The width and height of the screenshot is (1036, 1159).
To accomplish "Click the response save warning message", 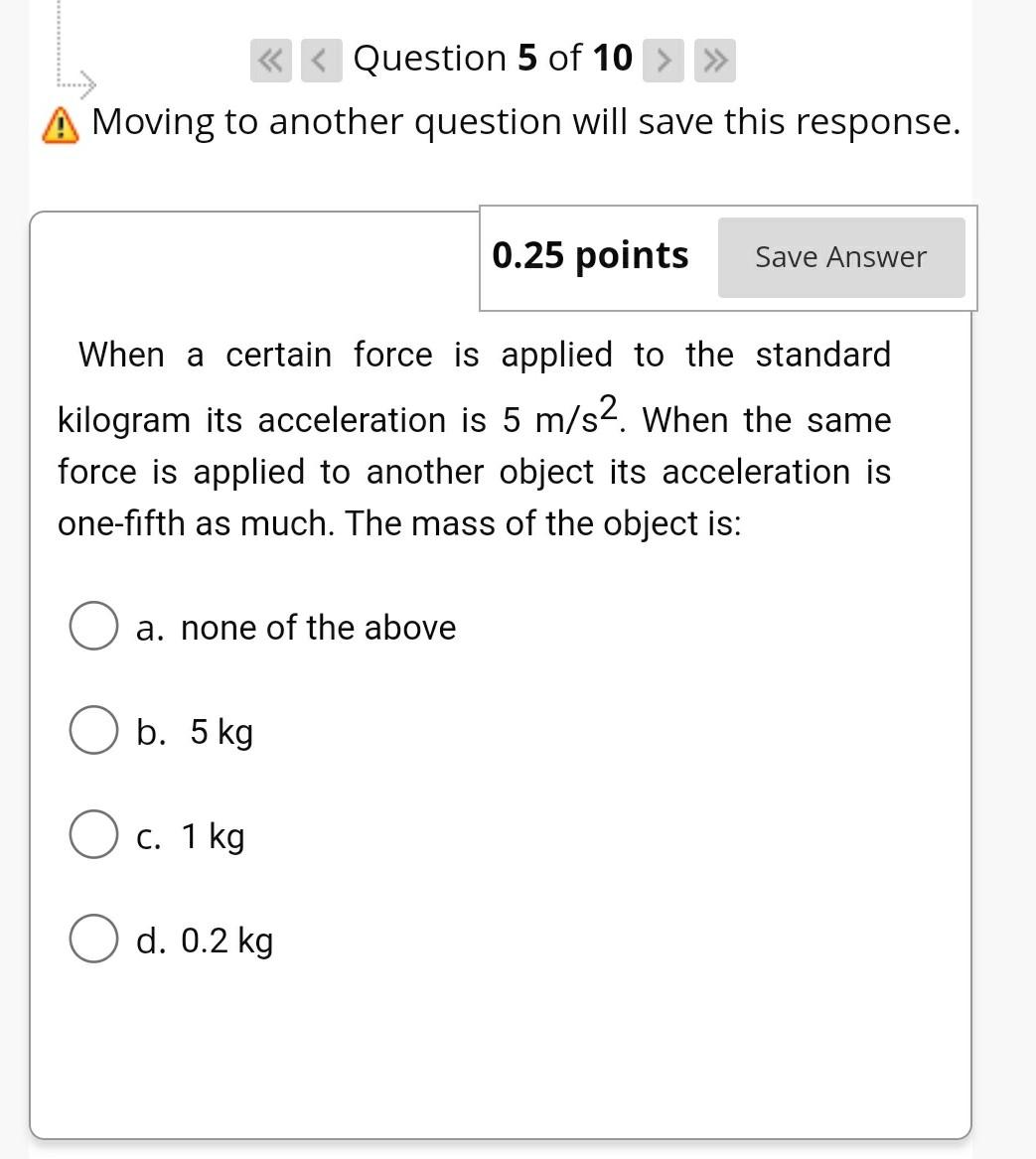I will pos(524,123).
